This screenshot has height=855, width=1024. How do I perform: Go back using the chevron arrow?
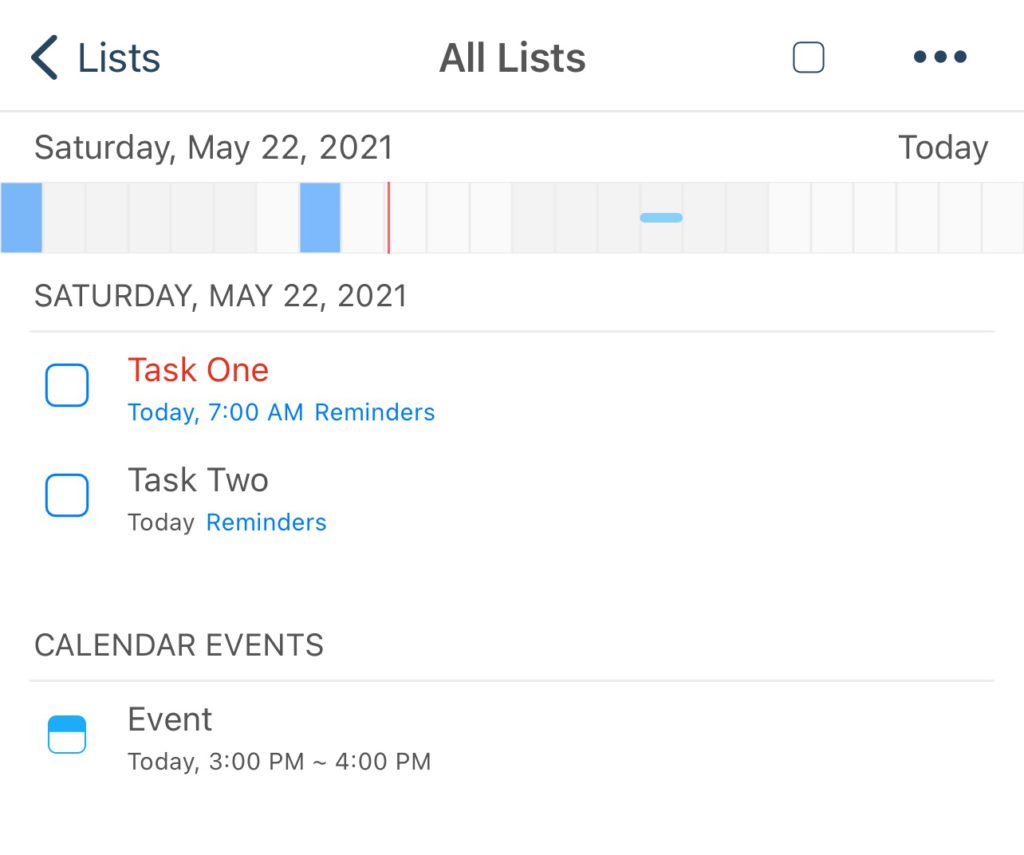tap(44, 57)
